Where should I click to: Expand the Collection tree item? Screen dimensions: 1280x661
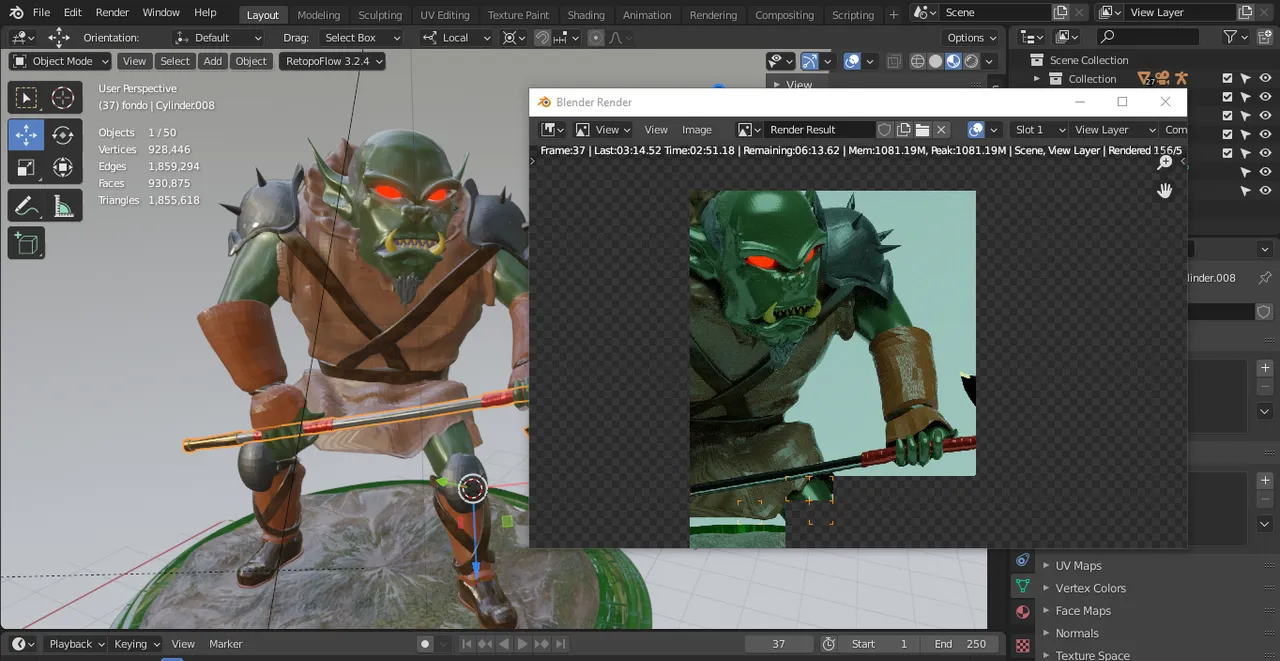1037,79
